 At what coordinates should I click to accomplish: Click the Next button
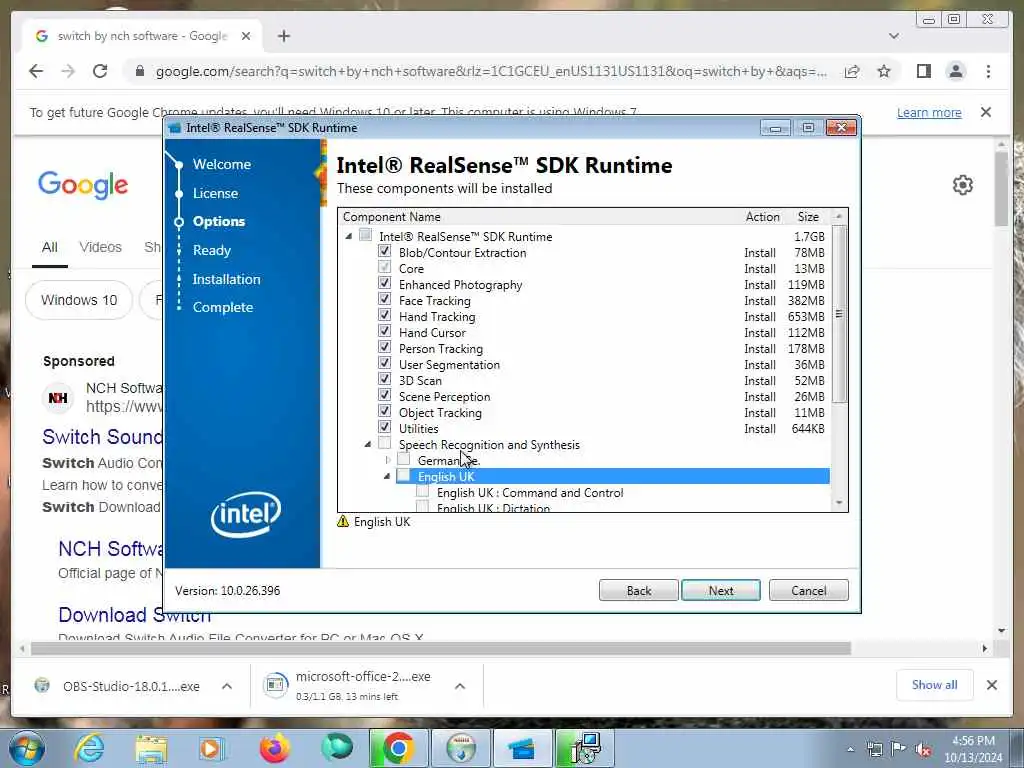click(x=721, y=590)
